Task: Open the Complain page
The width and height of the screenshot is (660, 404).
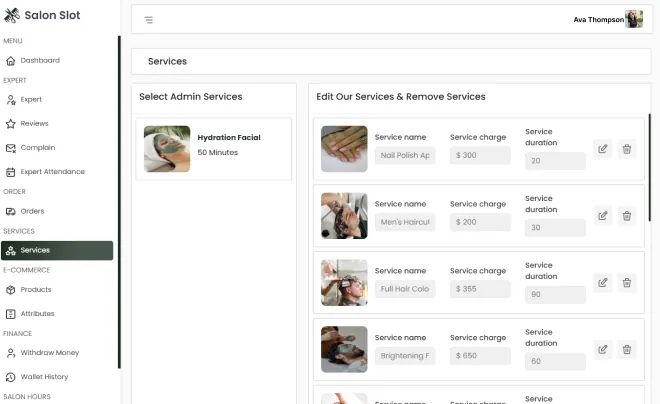Action: [x=57, y=148]
